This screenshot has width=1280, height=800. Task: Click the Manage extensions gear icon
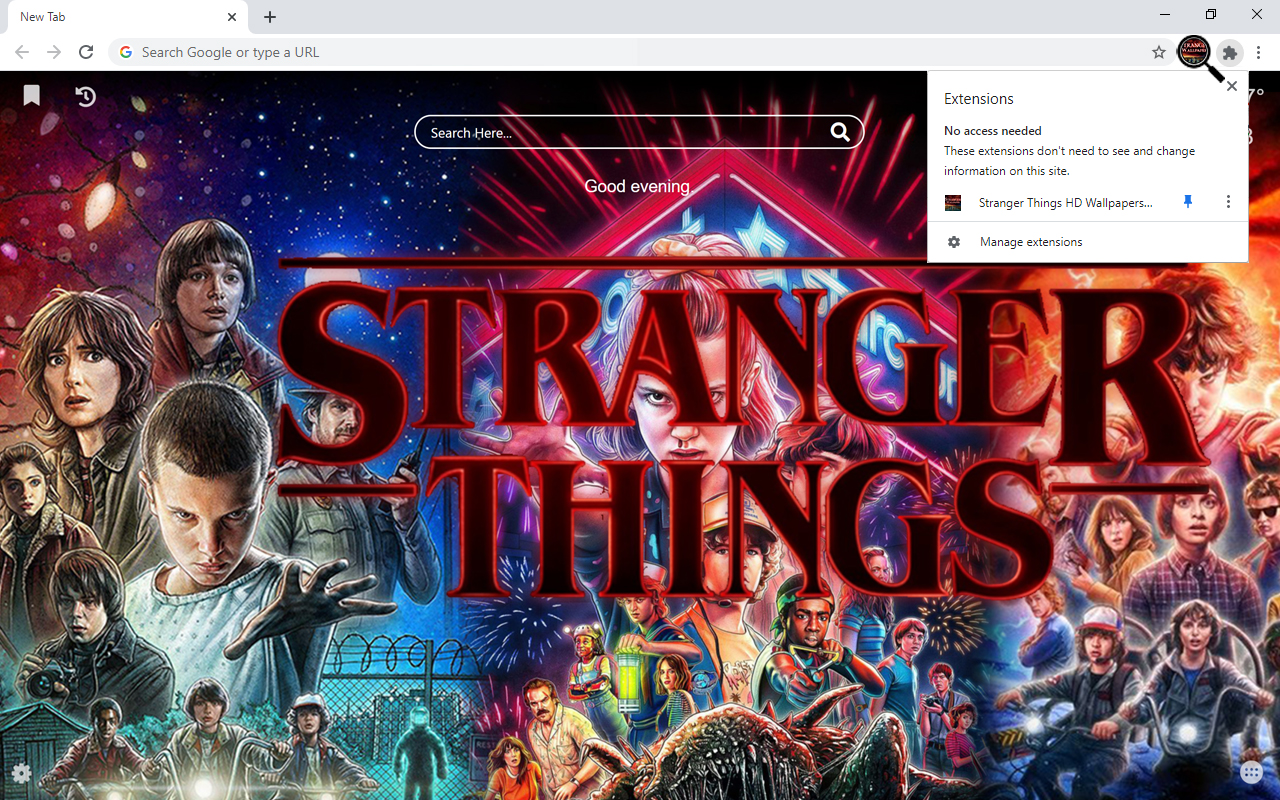[954, 242]
